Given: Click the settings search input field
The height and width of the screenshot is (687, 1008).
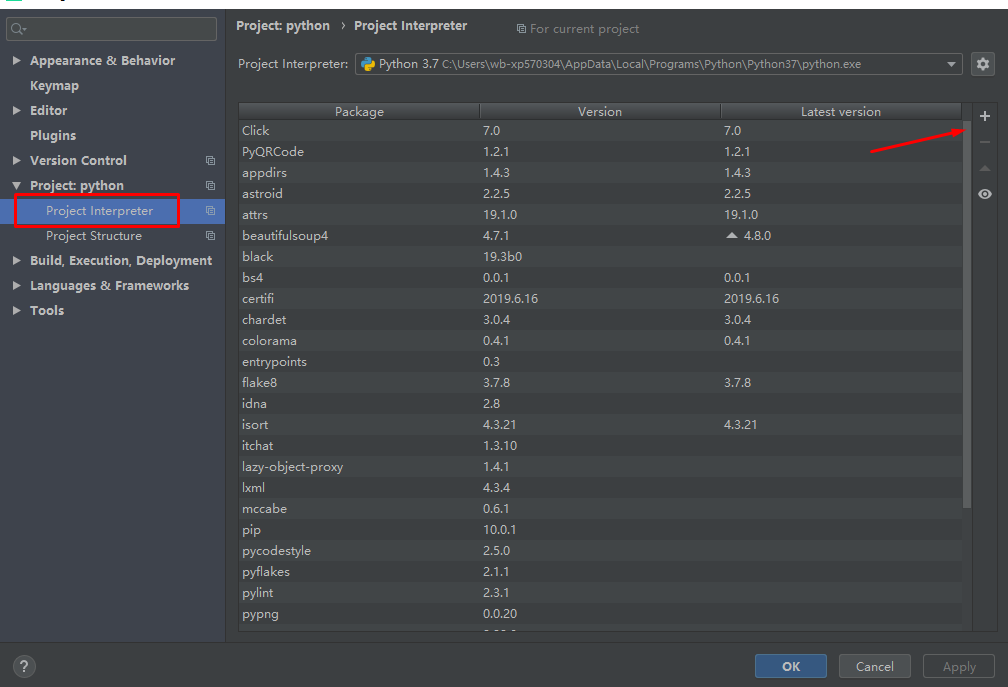Looking at the screenshot, I should pos(111,29).
